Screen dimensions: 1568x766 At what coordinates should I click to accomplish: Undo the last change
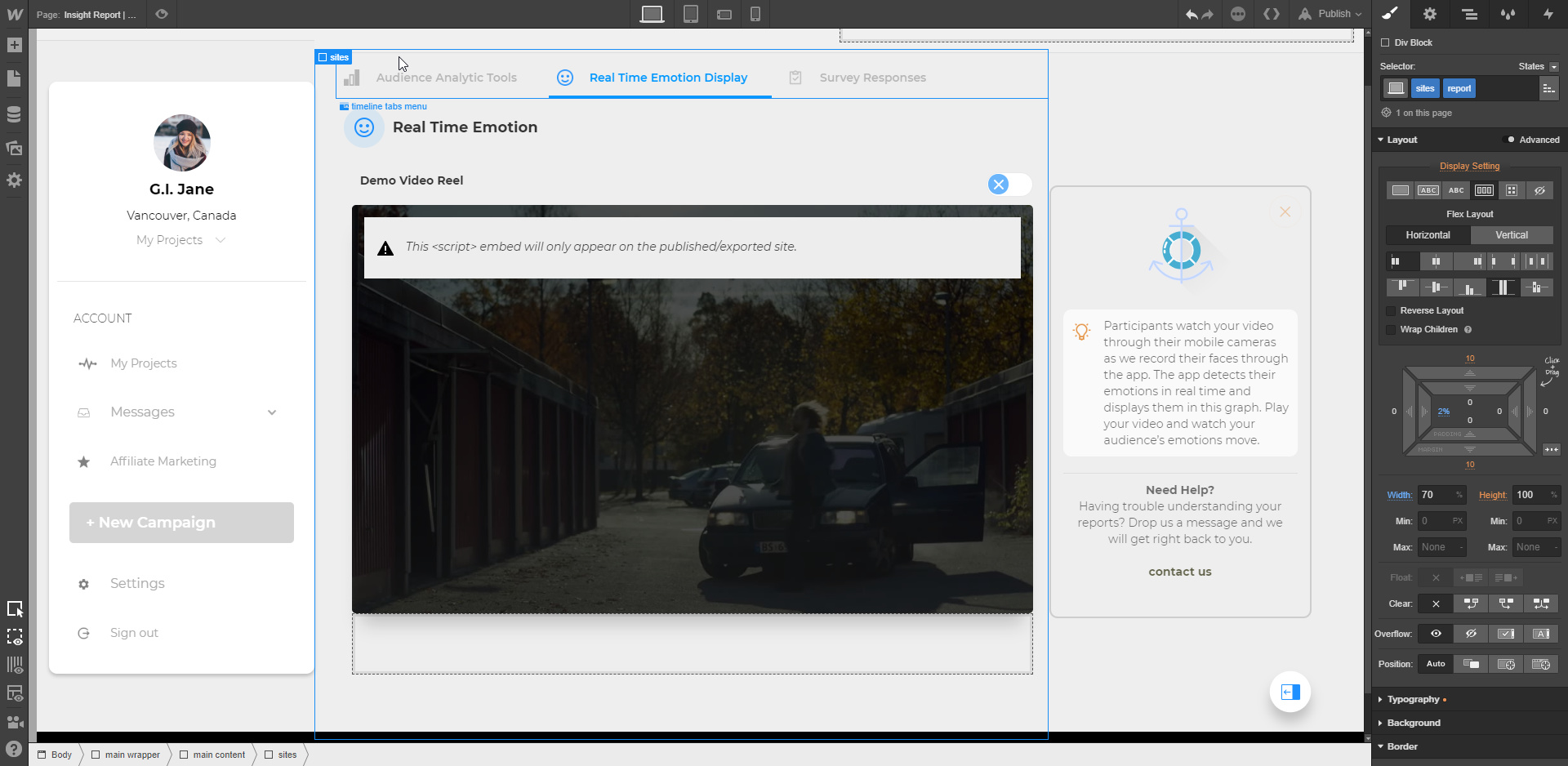[x=1192, y=14]
